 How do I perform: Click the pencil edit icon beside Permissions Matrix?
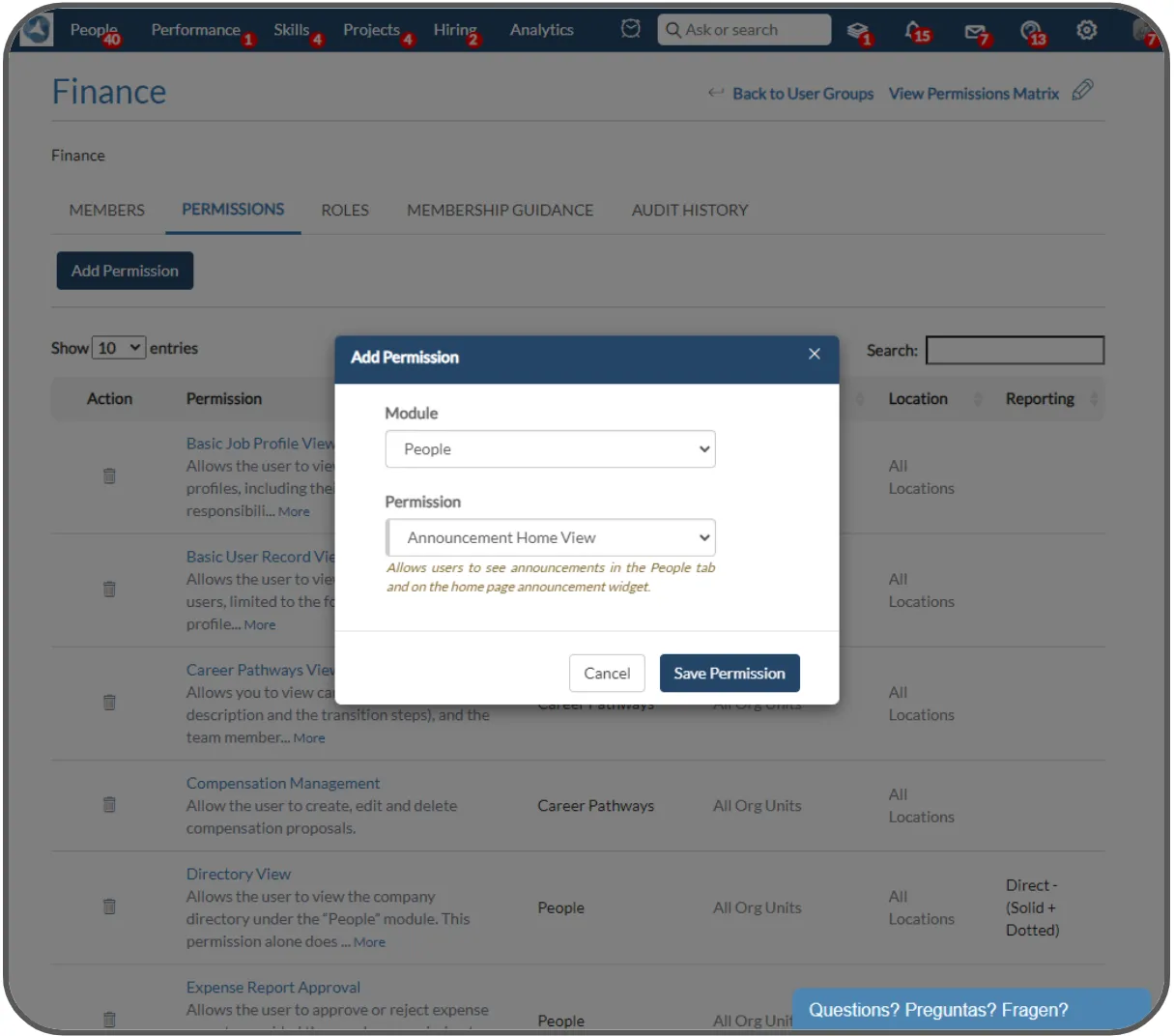1083,90
